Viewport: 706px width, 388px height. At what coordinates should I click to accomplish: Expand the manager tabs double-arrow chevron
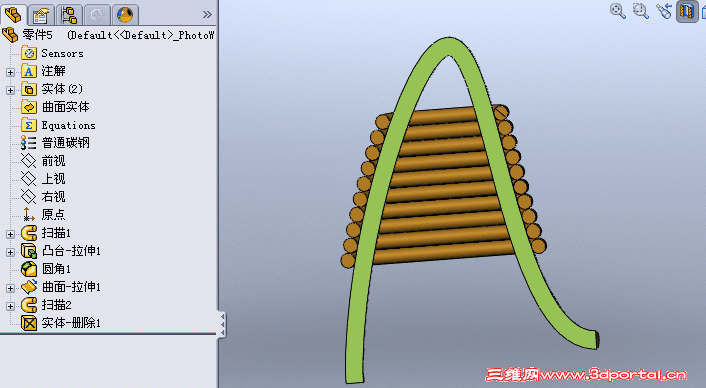[x=207, y=15]
